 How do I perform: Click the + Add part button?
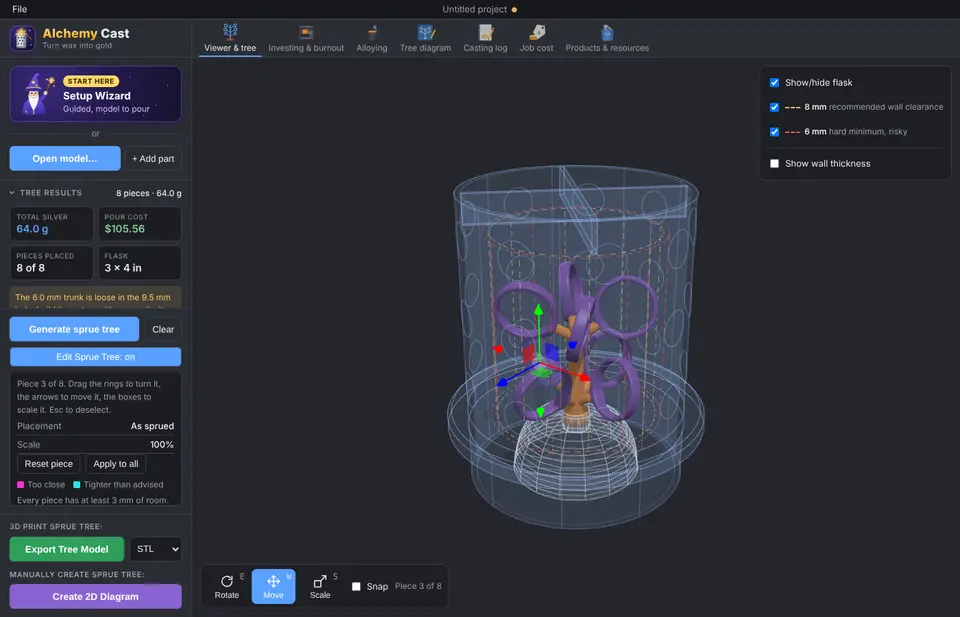point(153,159)
